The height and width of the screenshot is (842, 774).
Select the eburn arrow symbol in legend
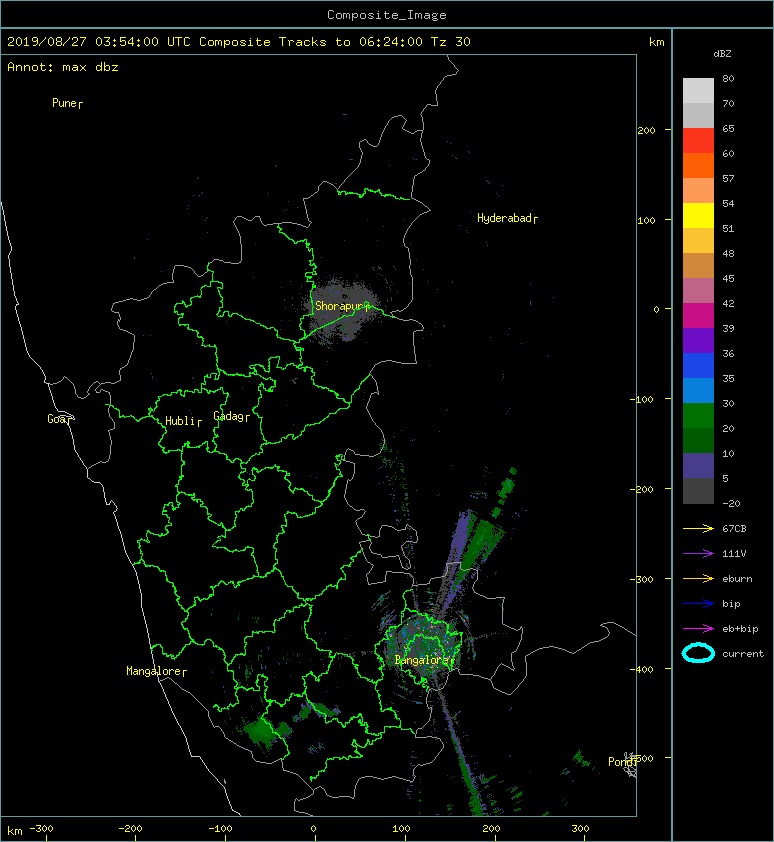click(698, 579)
